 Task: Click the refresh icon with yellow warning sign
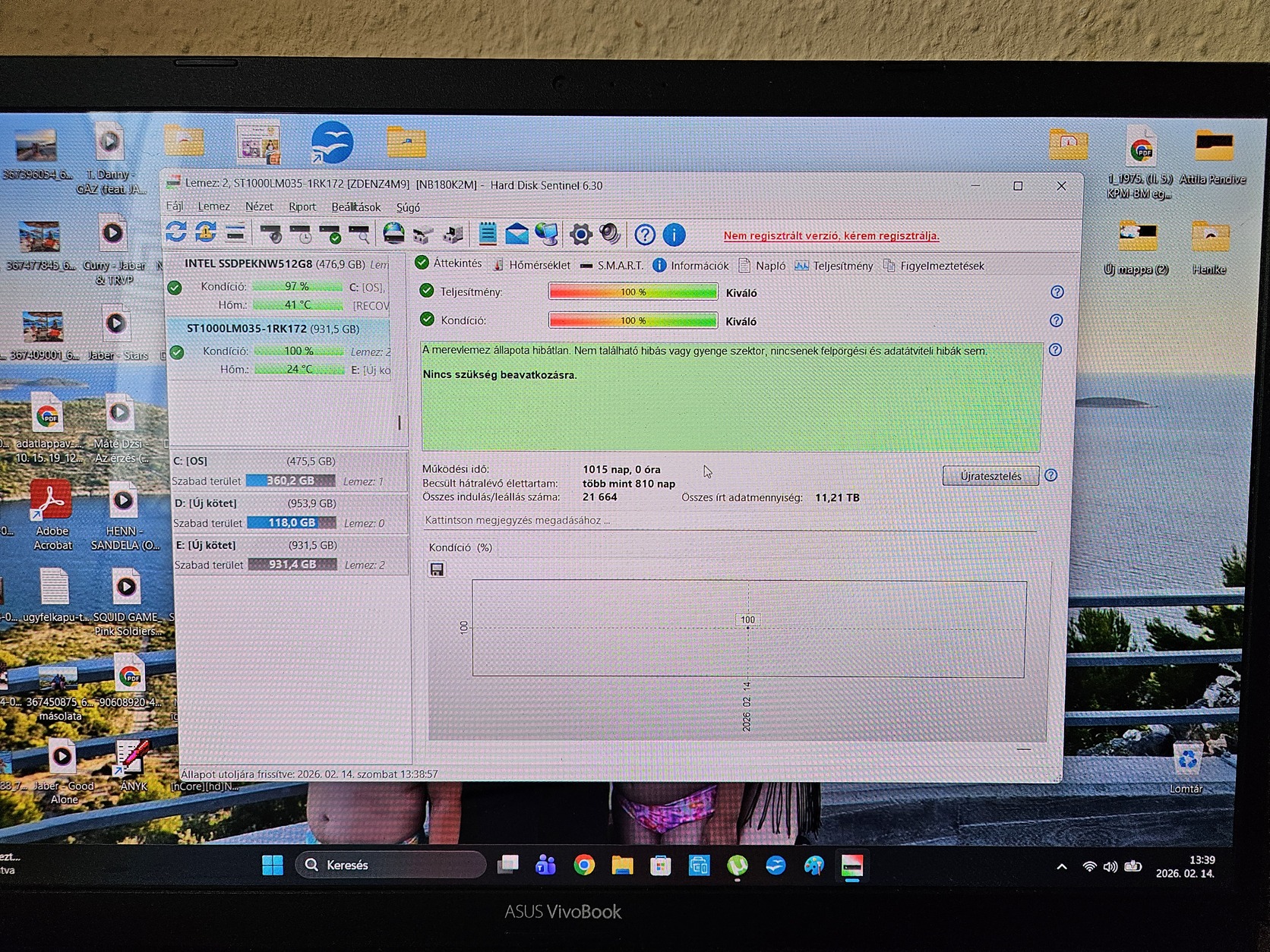click(206, 232)
